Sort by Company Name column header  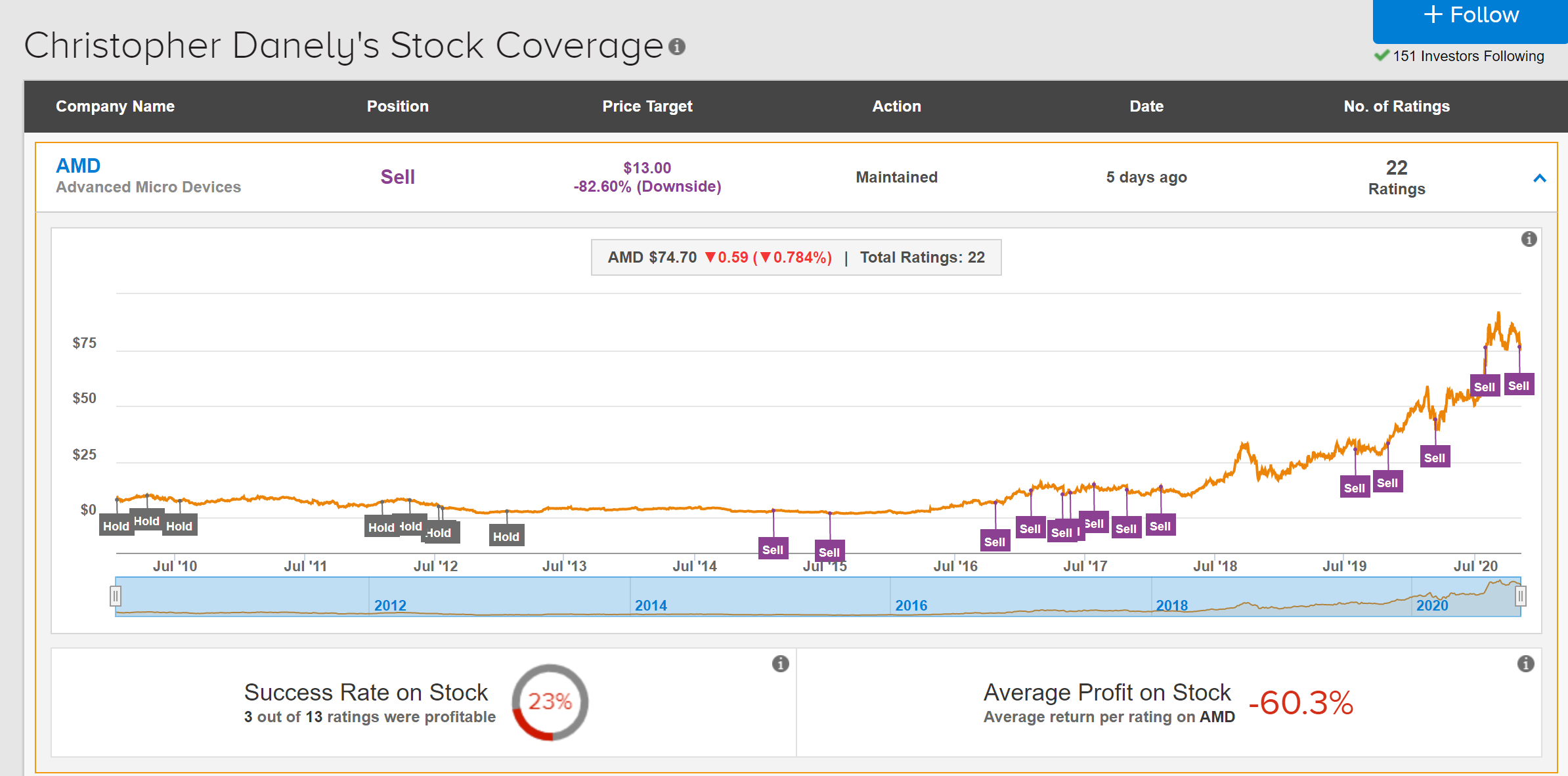115,106
